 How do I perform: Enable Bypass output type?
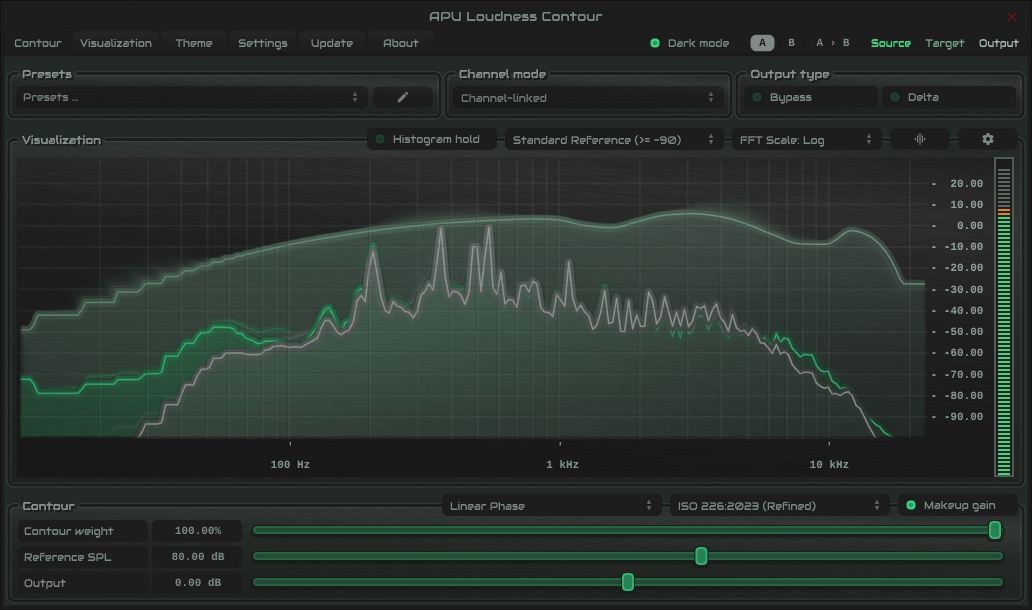tap(811, 97)
